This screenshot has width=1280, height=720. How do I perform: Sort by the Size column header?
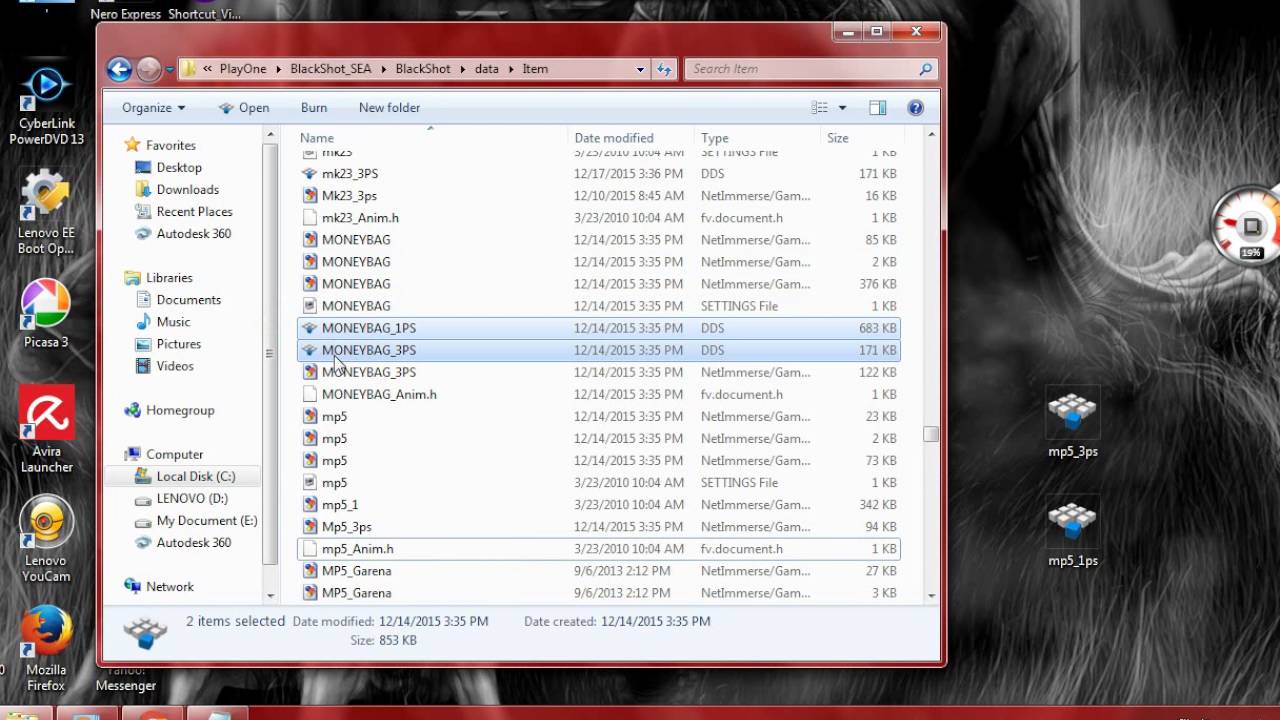click(x=862, y=138)
